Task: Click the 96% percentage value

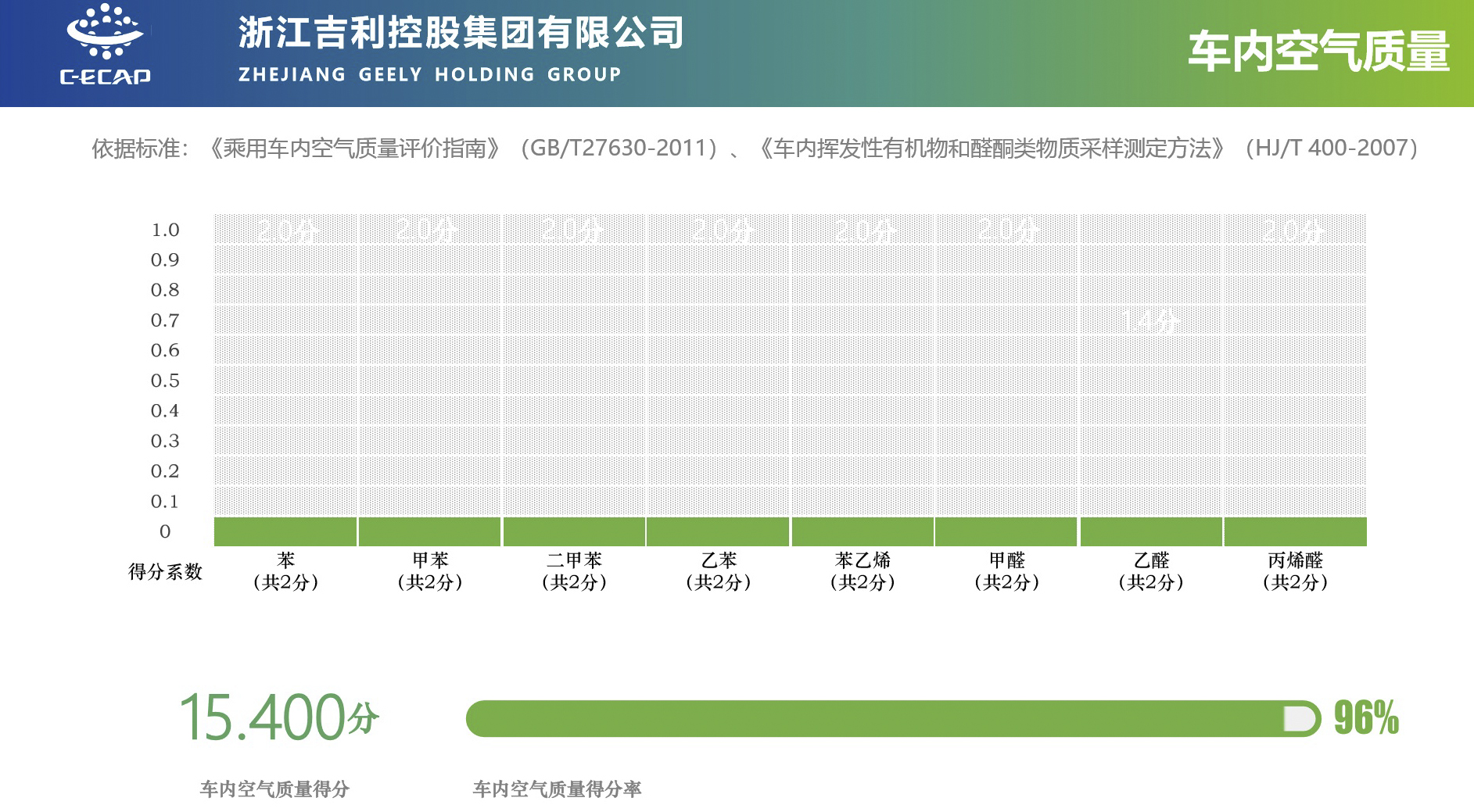Action: [x=1366, y=718]
